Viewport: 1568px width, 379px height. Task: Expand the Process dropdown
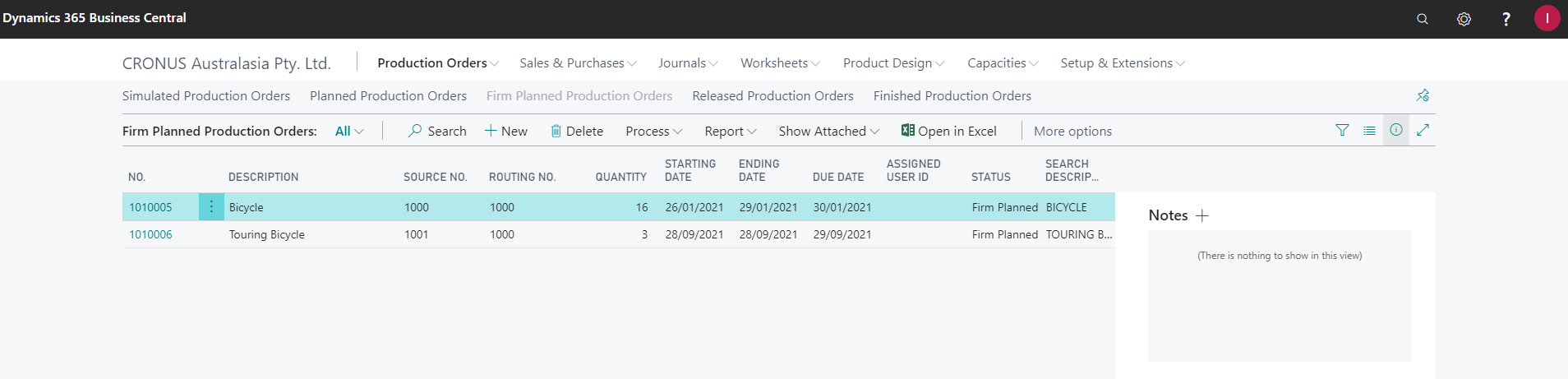point(653,132)
